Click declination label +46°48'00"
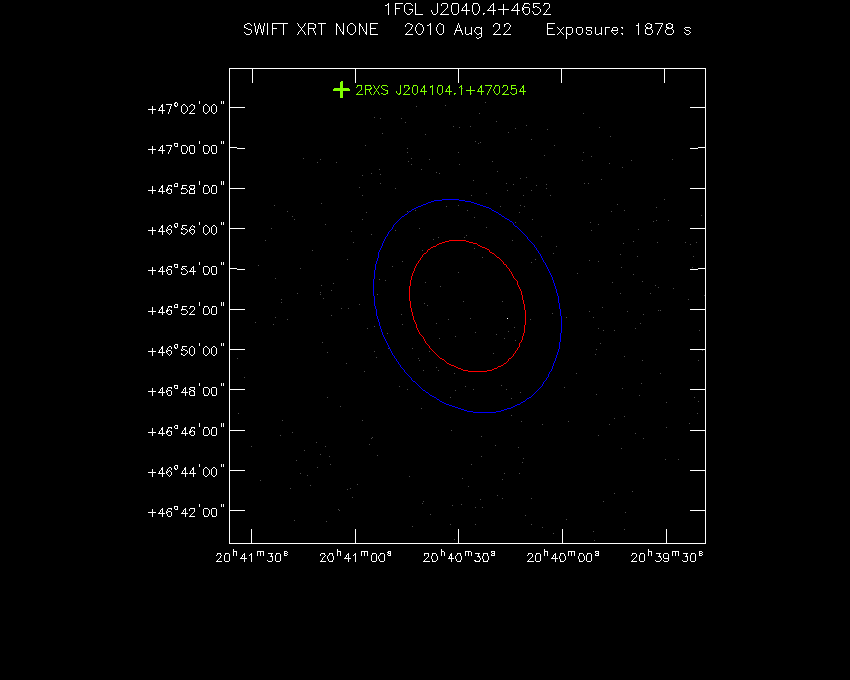Viewport: 850px width, 680px height. [x=185, y=391]
